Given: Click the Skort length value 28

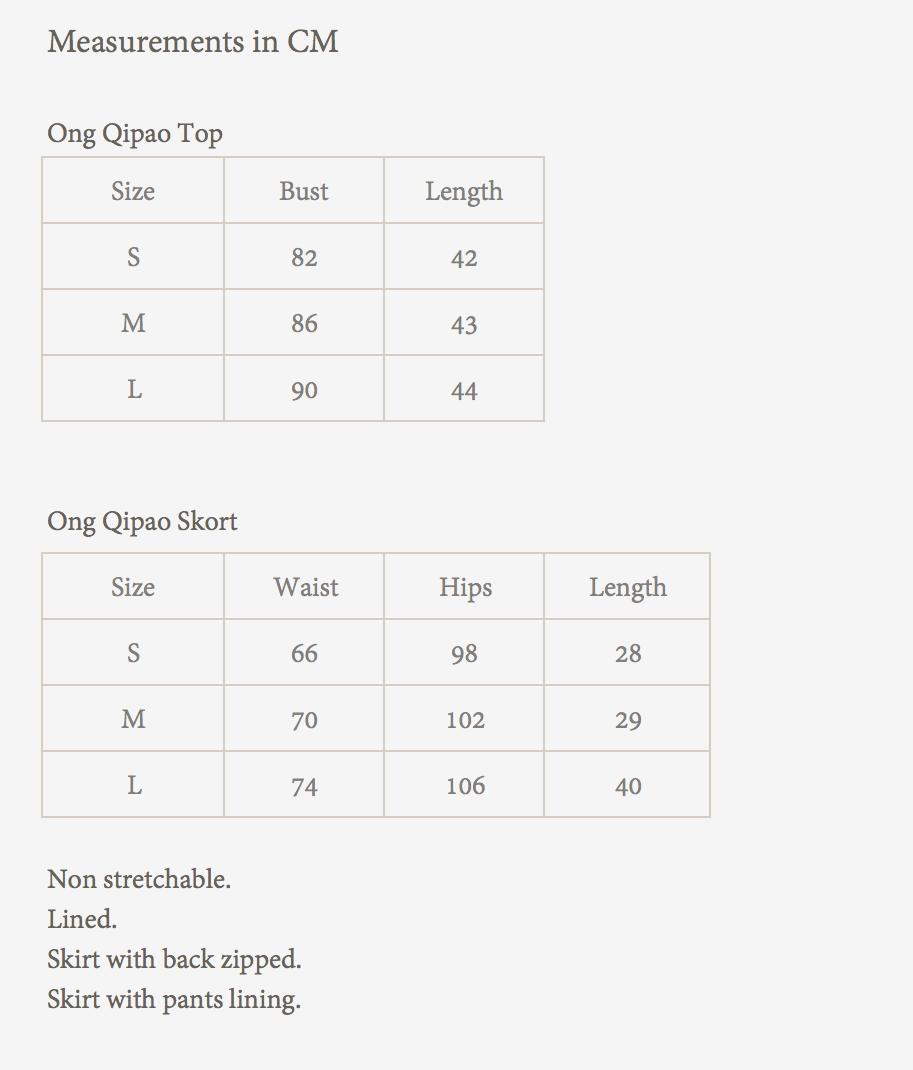Looking at the screenshot, I should [628, 654].
